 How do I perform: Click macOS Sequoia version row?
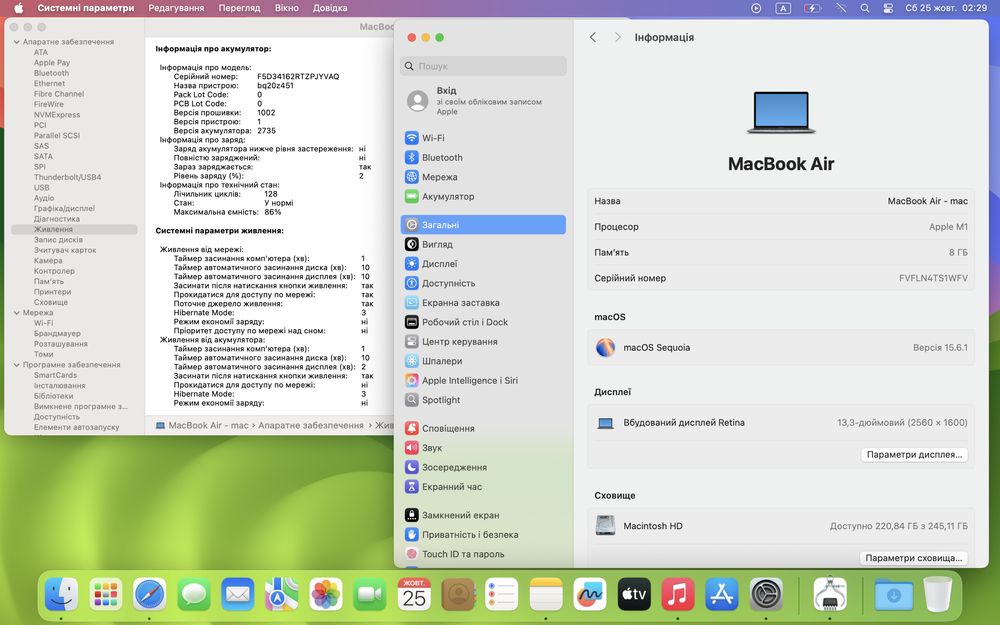(781, 348)
